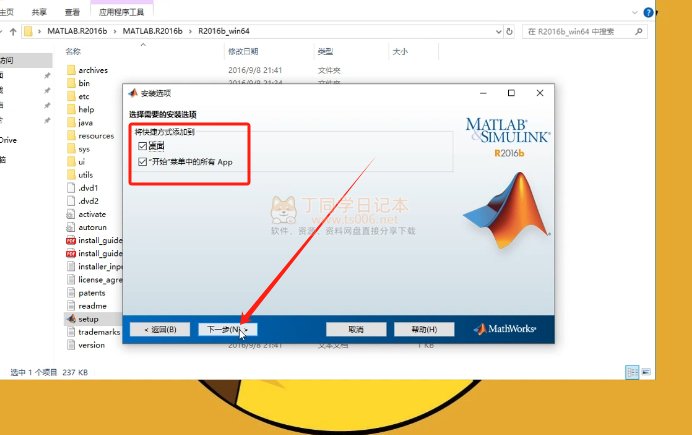Image resolution: width=692 pixels, height=435 pixels.
Task: Go back with the 返回(B) button
Action: (160, 329)
